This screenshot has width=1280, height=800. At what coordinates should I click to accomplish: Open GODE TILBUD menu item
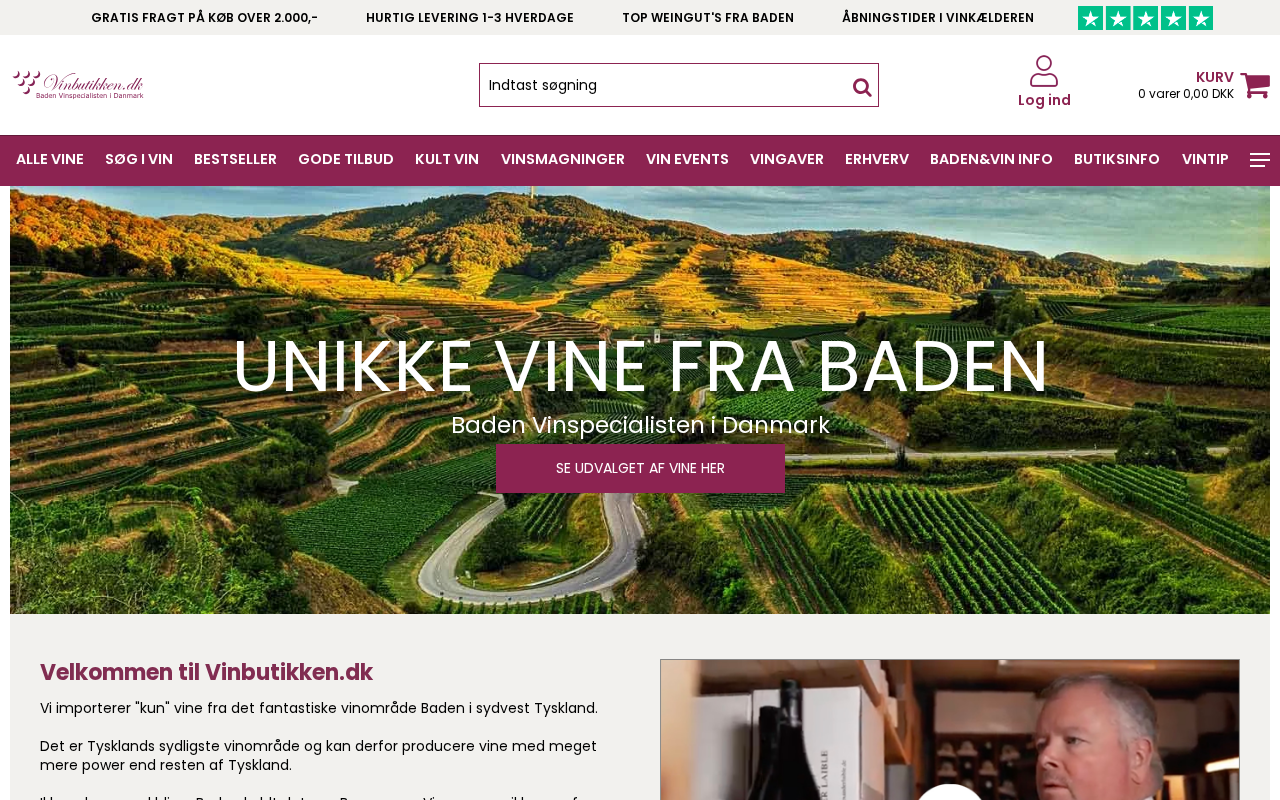tap(346, 159)
